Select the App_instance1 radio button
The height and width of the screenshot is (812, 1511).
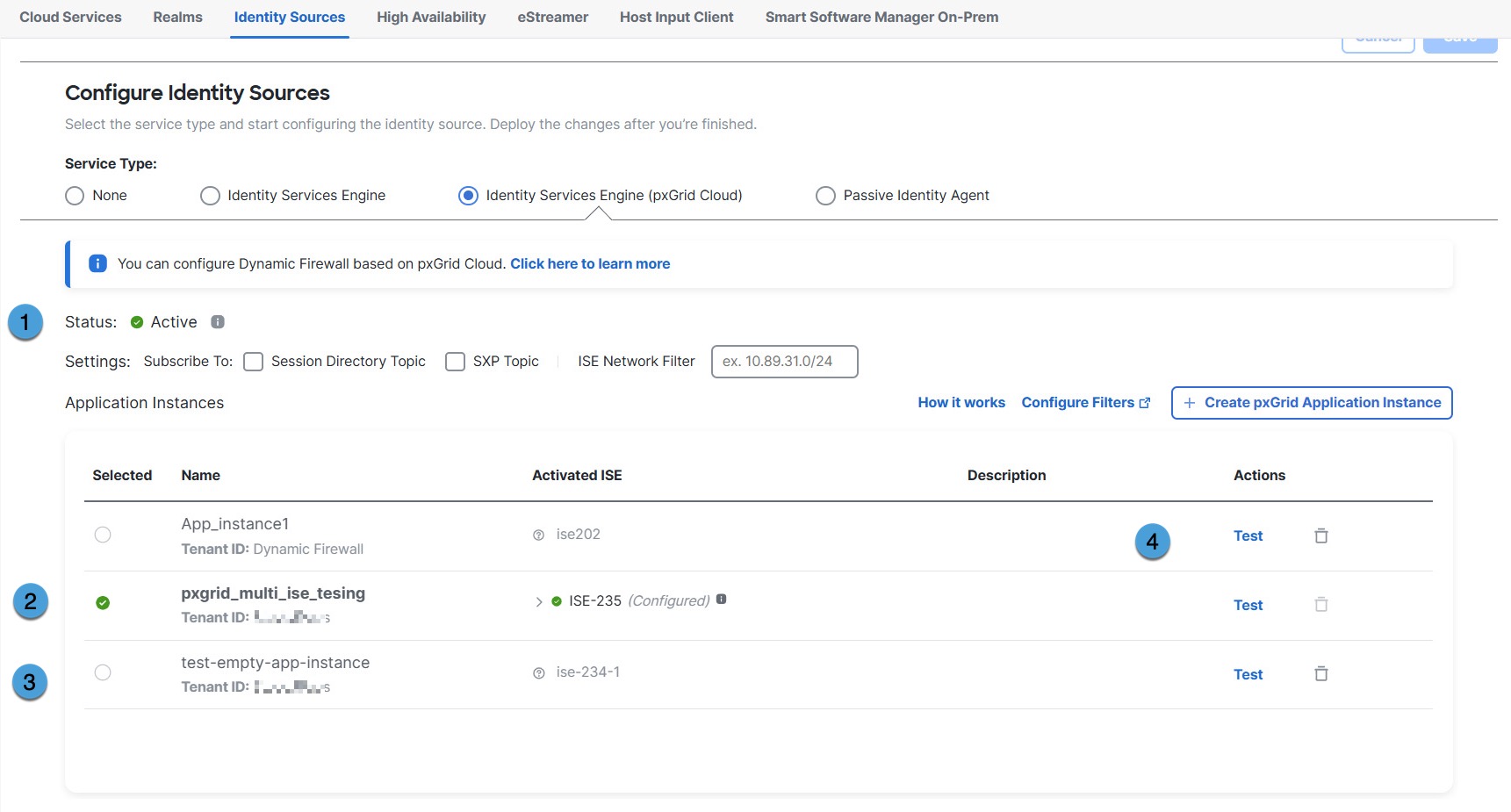[103, 535]
